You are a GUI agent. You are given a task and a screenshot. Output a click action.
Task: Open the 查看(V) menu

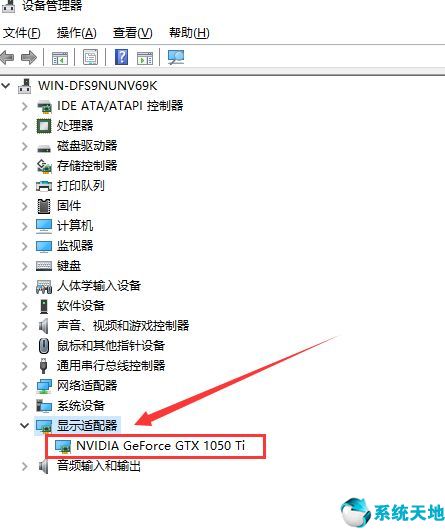tap(133, 33)
